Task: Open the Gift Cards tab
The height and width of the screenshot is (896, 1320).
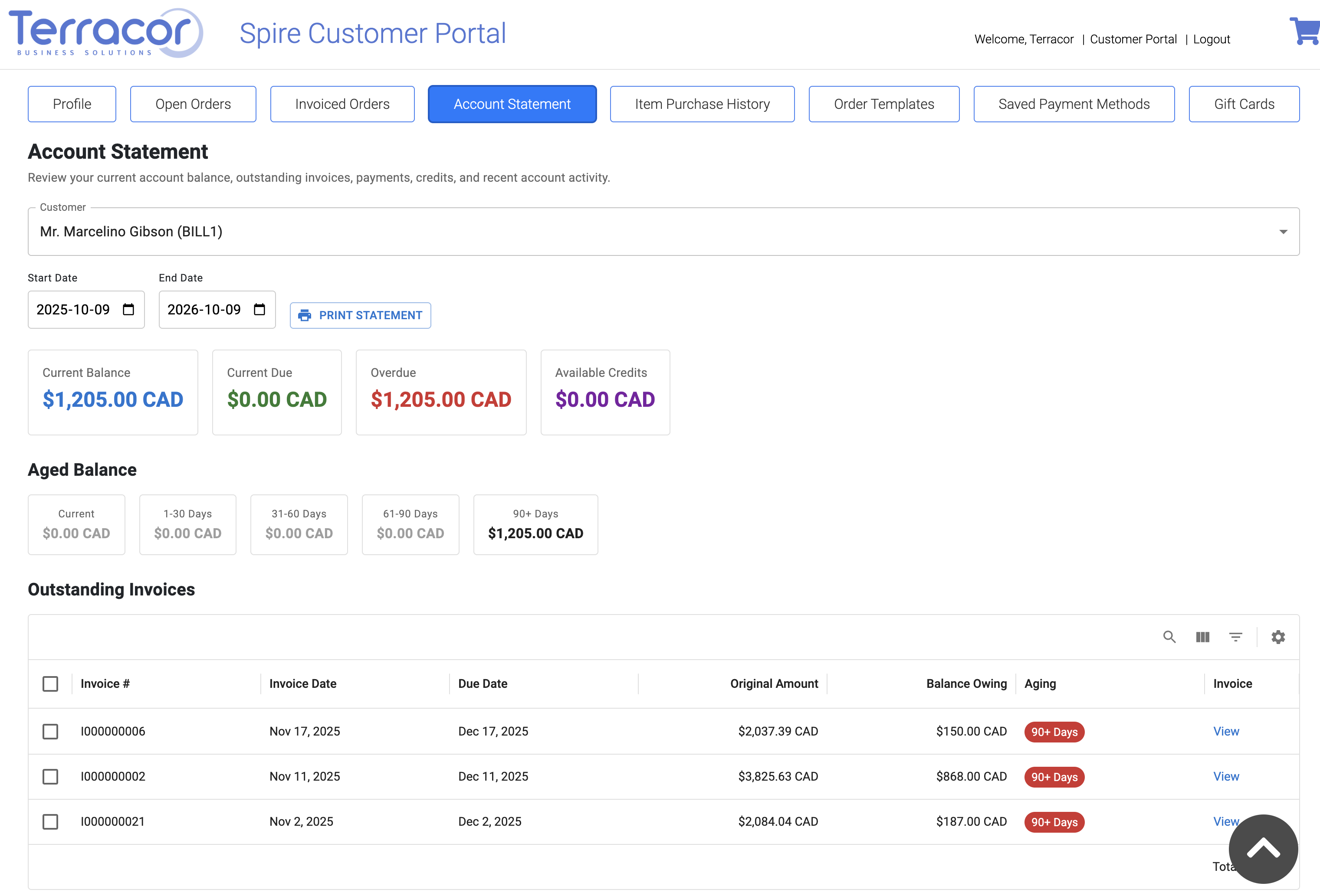Action: 1244,104
